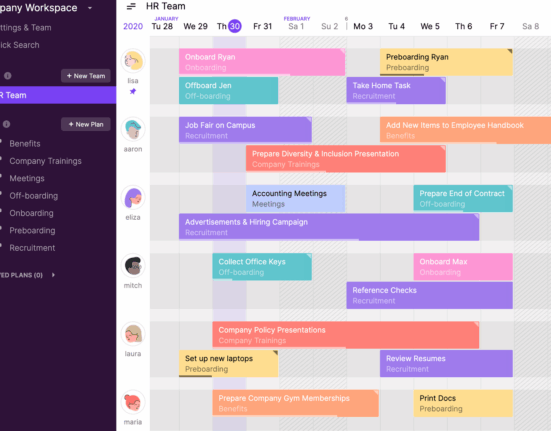This screenshot has width=551, height=431.
Task: Click the sidebar collapse icon beside HR Team
Action: pos(131,6)
